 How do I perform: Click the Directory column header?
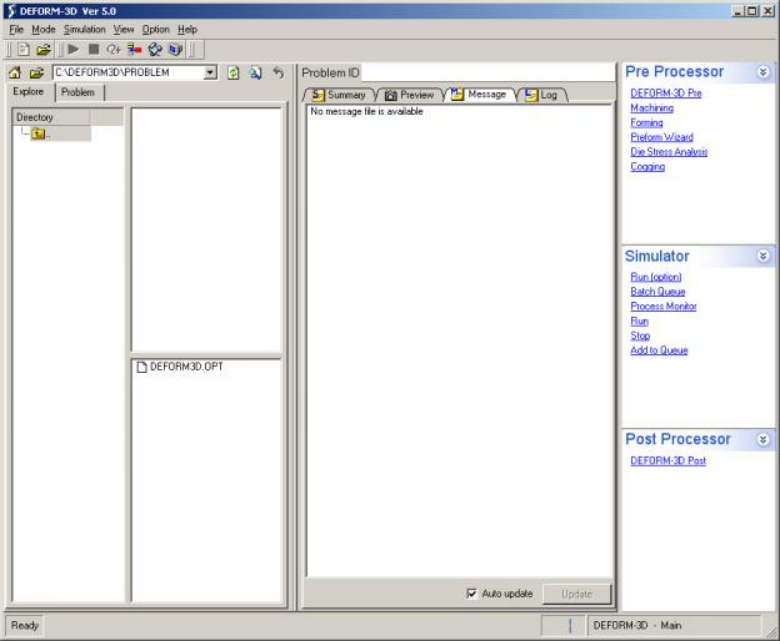click(x=51, y=117)
